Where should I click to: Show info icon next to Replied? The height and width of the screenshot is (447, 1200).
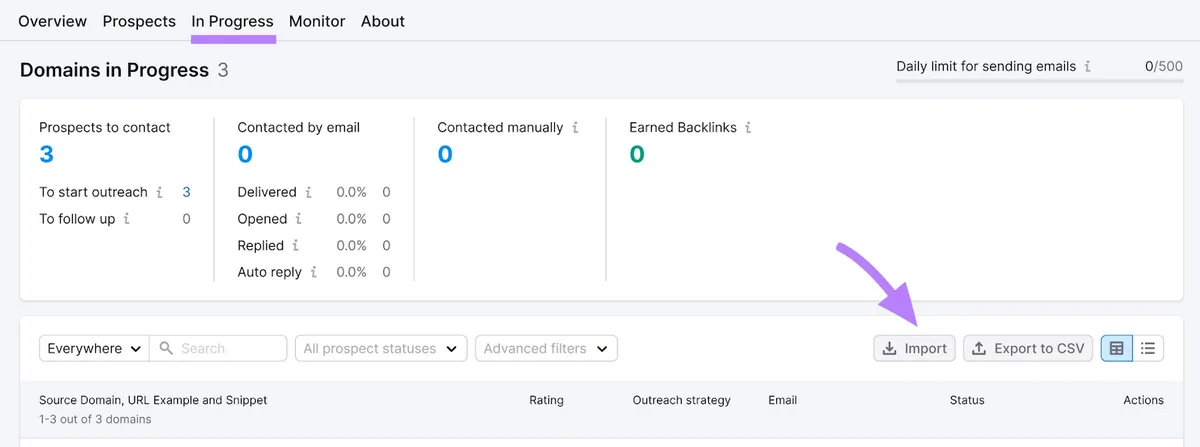coord(295,246)
